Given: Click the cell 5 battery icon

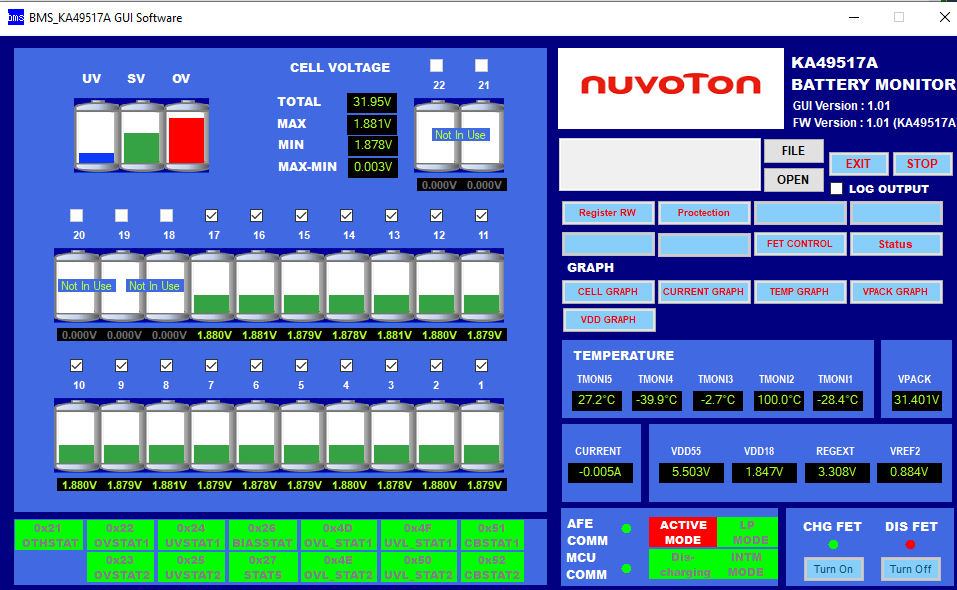Looking at the screenshot, I should [x=302, y=436].
